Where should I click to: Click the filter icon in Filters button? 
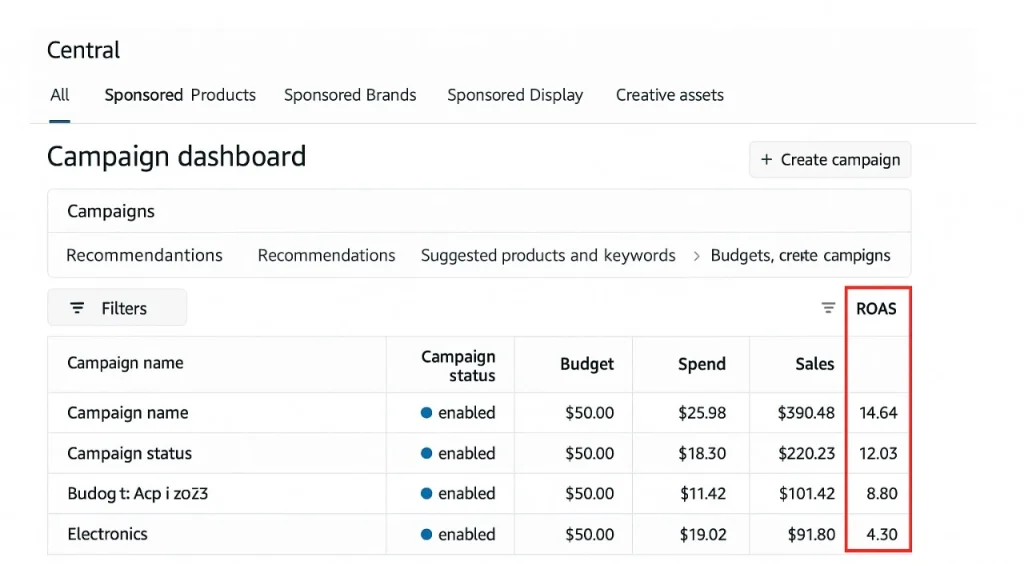point(77,308)
